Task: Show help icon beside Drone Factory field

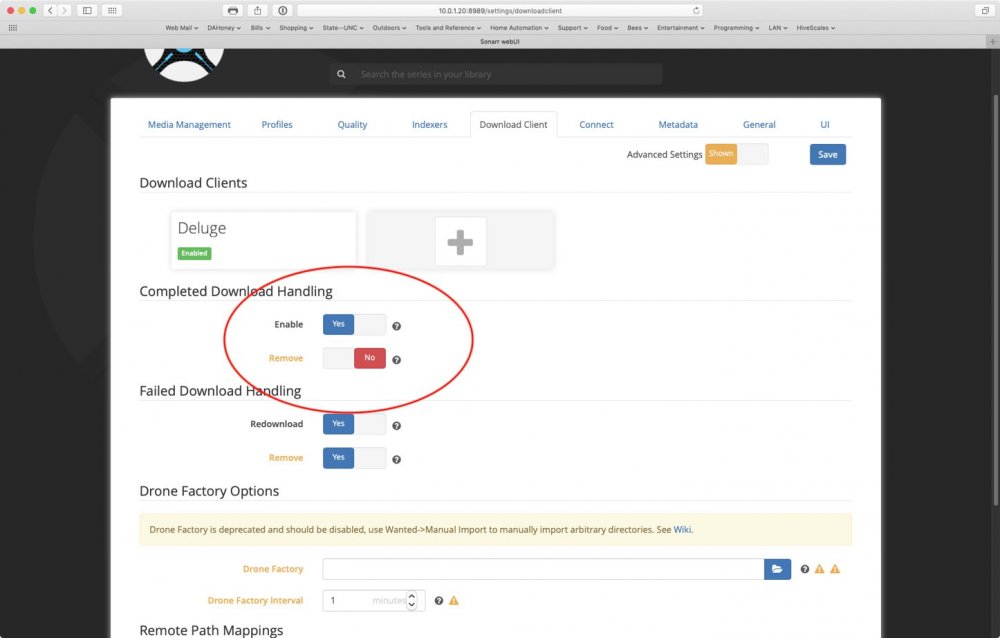Action: pos(805,569)
